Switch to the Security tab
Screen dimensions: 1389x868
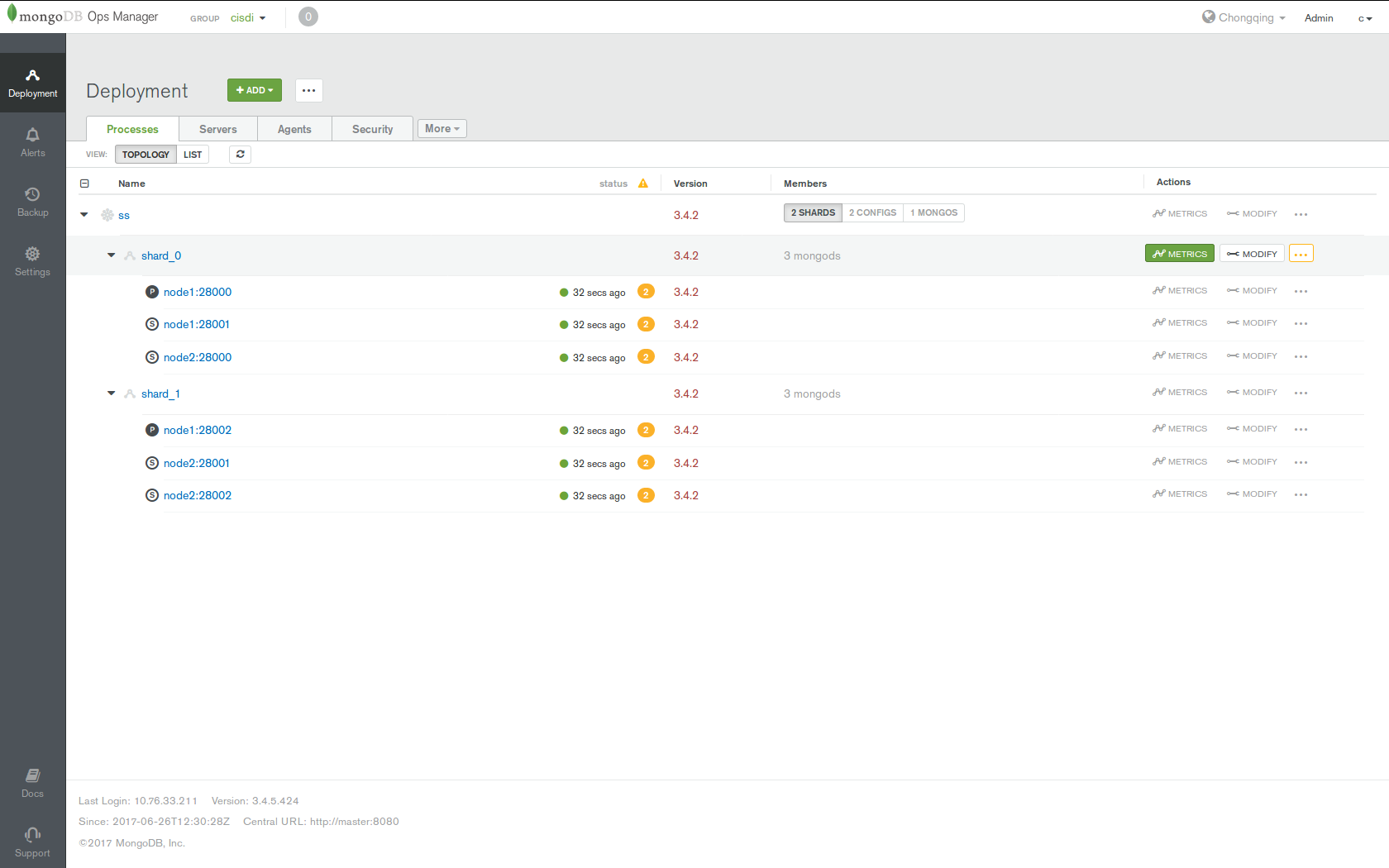click(372, 128)
